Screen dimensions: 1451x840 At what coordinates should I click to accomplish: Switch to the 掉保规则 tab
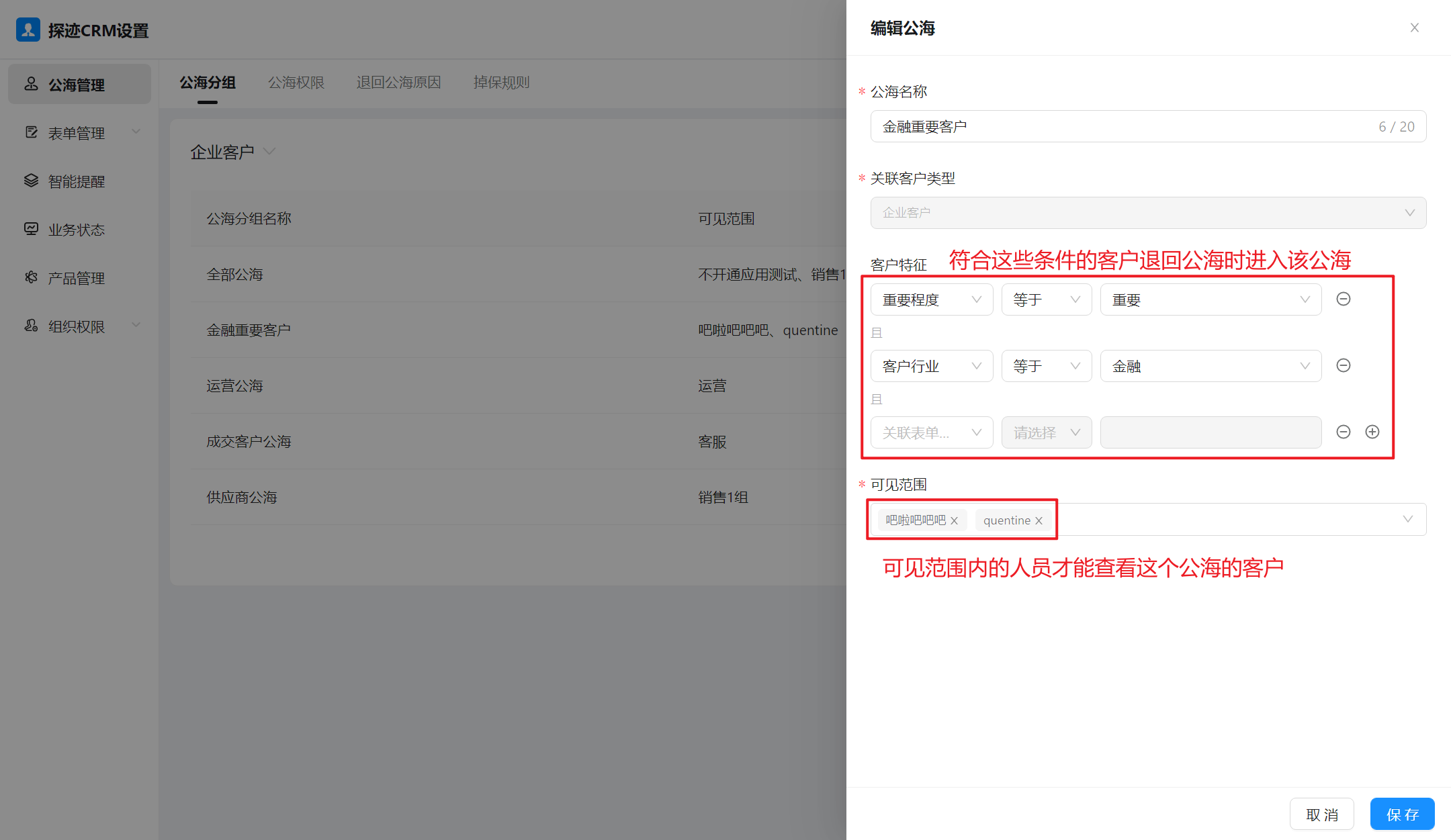click(501, 83)
